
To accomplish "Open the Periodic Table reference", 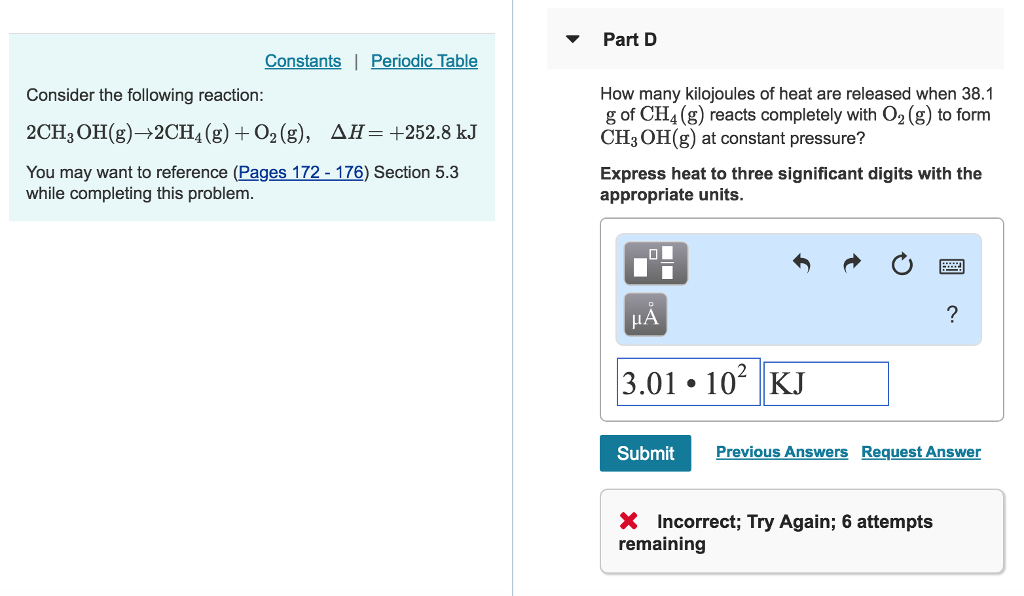I will 424,61.
